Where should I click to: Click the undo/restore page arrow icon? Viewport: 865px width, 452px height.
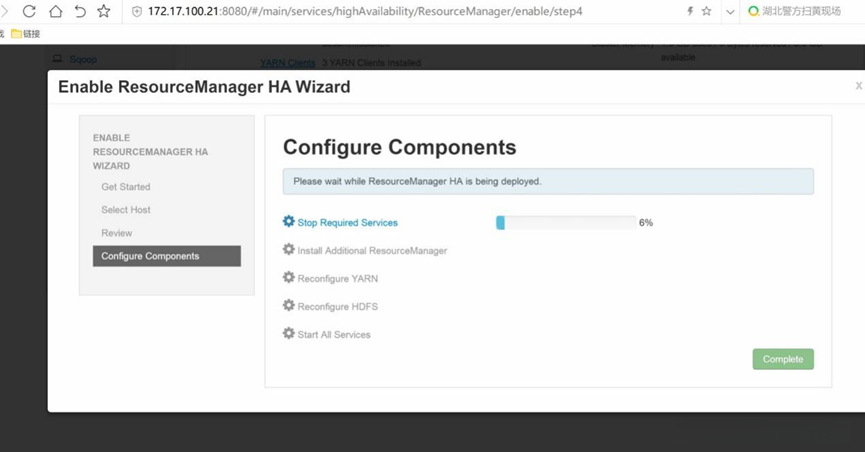pos(80,11)
